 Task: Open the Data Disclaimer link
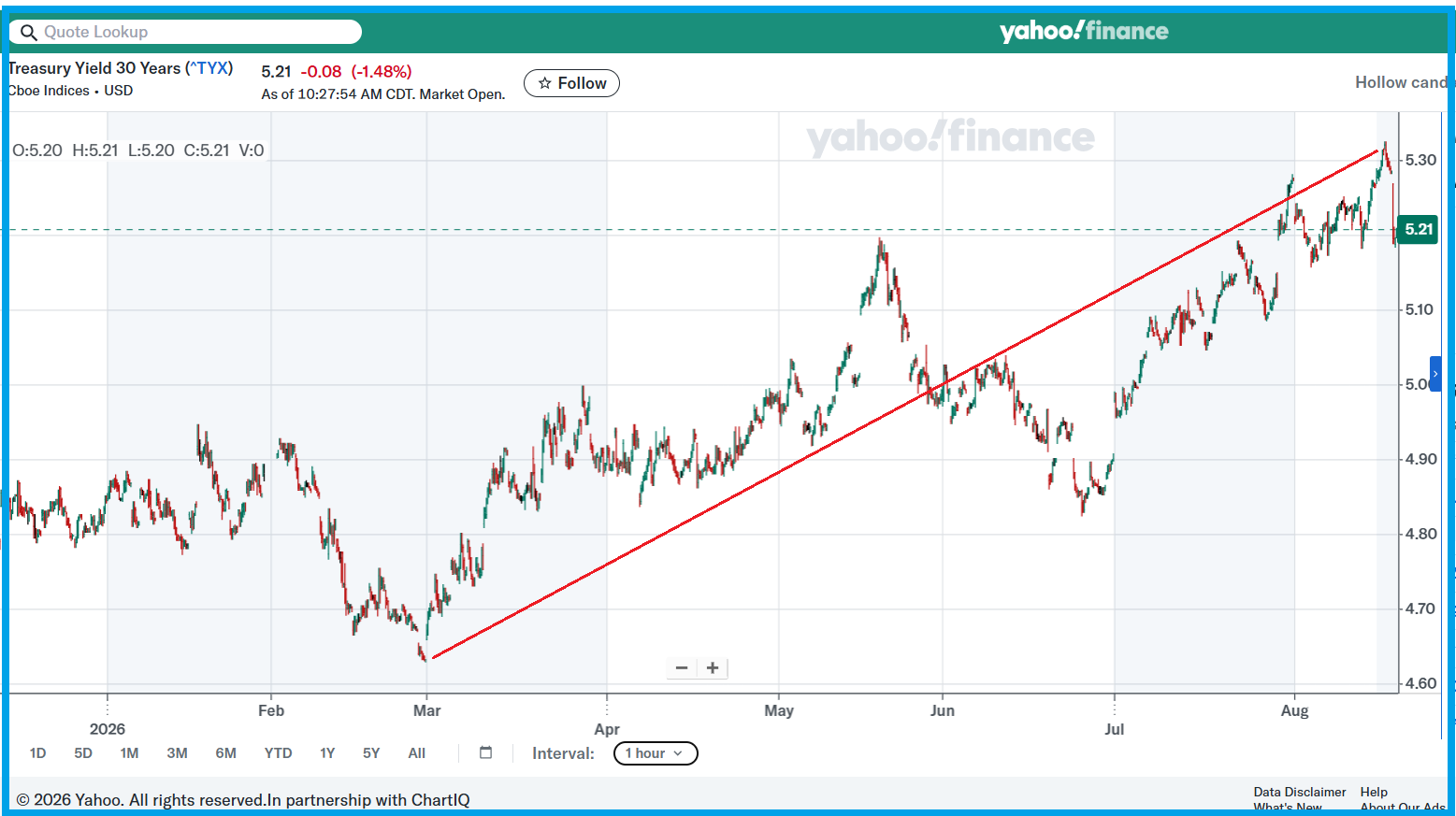(x=1300, y=792)
